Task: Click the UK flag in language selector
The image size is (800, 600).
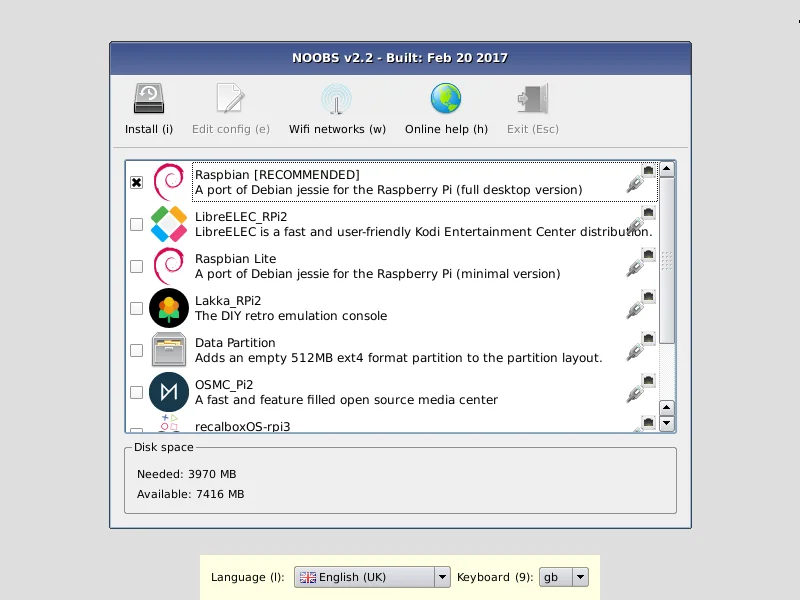Action: (x=308, y=577)
